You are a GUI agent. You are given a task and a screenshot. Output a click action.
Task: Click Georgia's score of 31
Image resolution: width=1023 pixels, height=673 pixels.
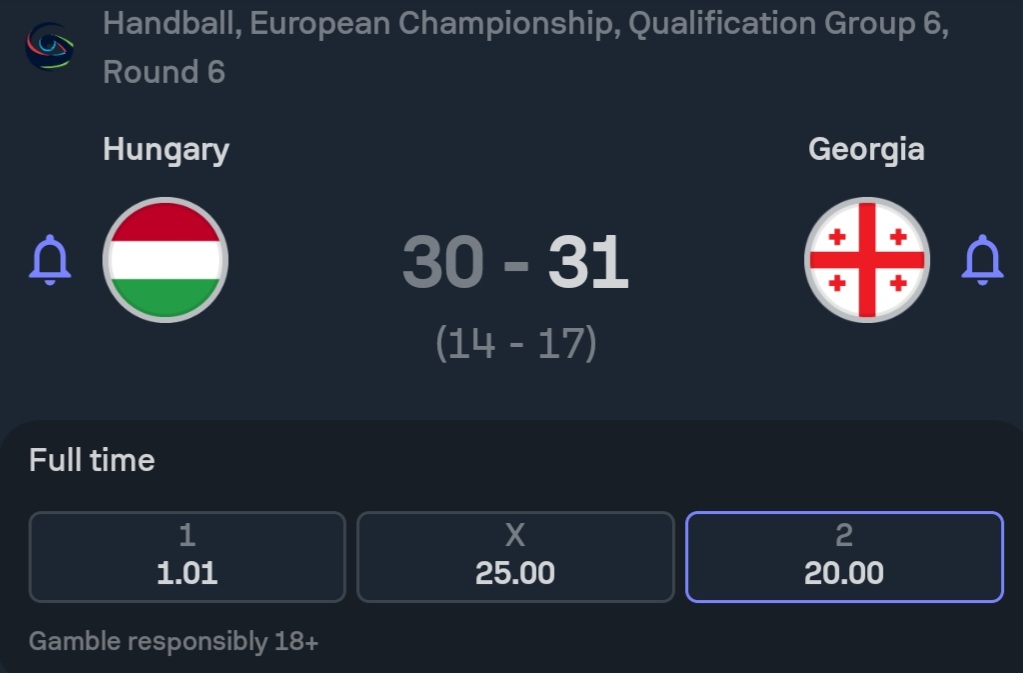588,264
